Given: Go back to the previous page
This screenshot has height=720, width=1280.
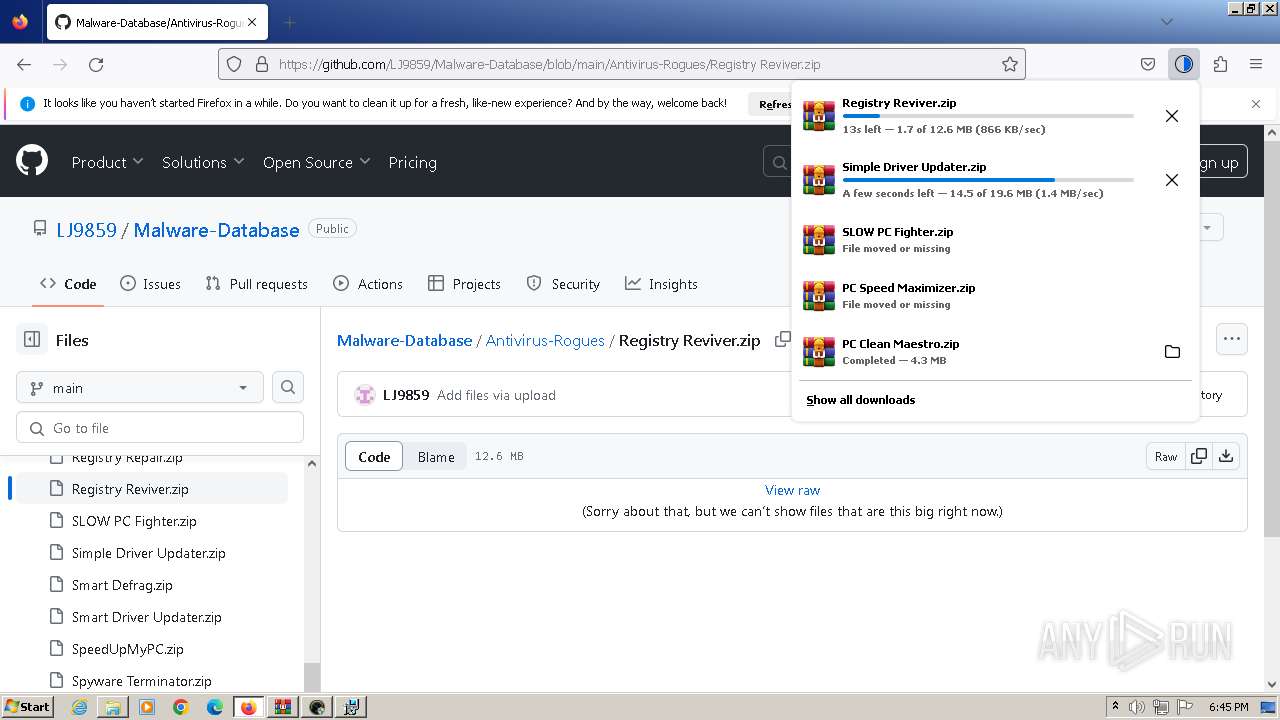Looking at the screenshot, I should click(x=24, y=64).
